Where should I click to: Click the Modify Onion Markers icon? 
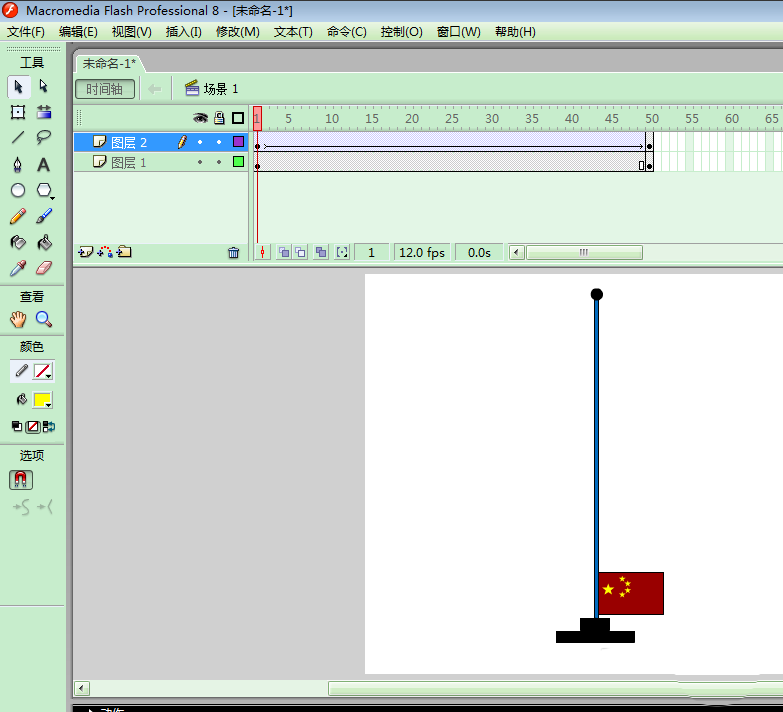point(342,253)
